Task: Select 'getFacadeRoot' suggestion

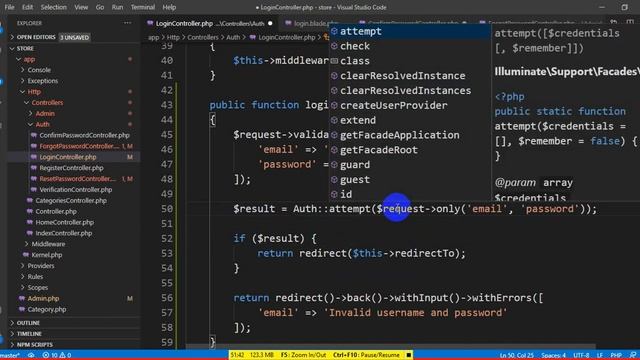Action: tap(410, 150)
